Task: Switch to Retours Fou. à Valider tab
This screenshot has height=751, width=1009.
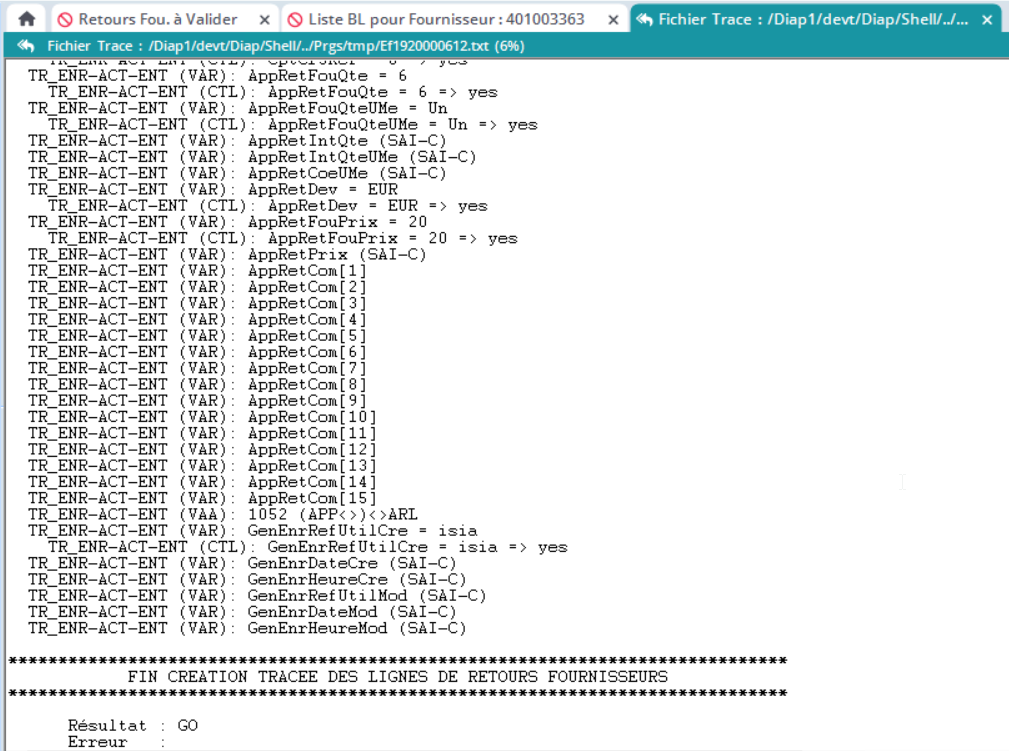Action: 157,19
